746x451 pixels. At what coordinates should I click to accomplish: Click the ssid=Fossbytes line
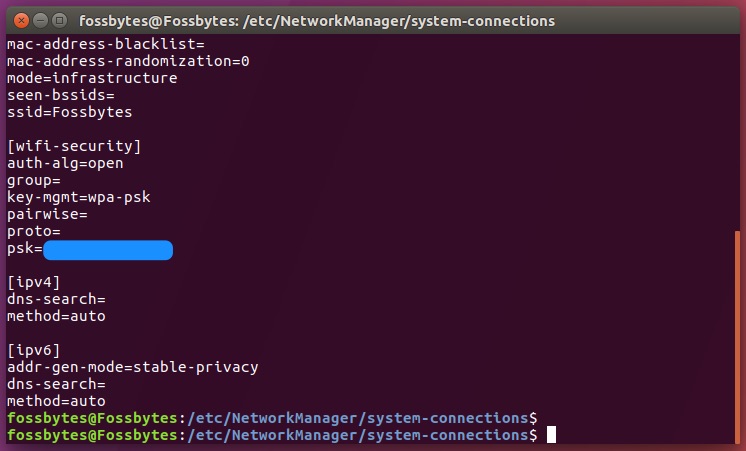pyautogui.click(x=69, y=112)
